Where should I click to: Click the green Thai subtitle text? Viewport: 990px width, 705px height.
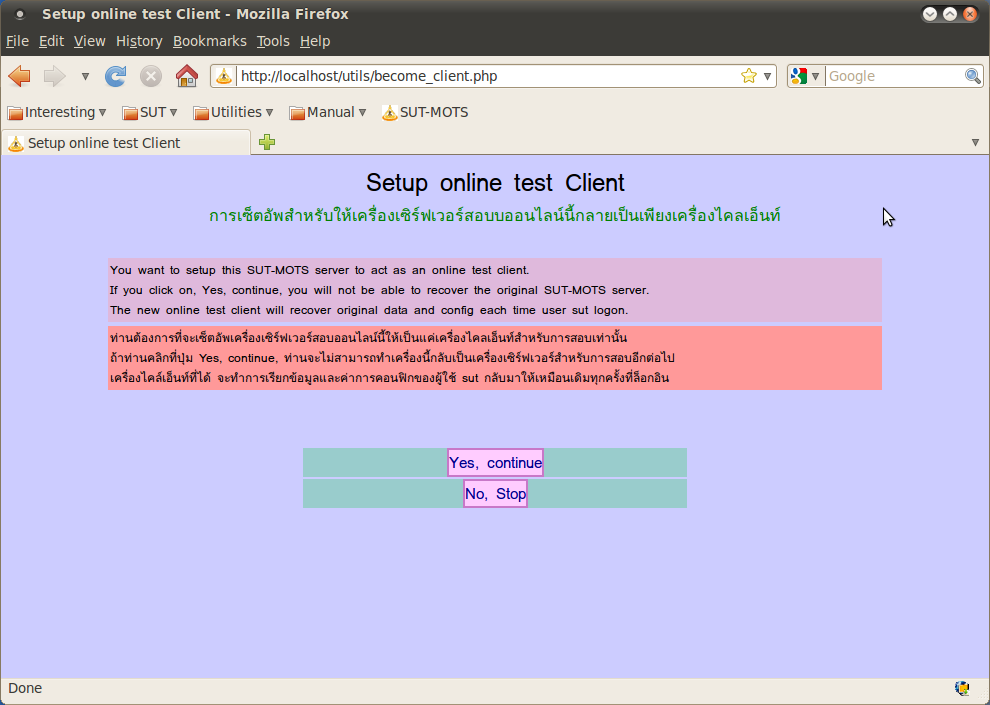click(x=495, y=215)
